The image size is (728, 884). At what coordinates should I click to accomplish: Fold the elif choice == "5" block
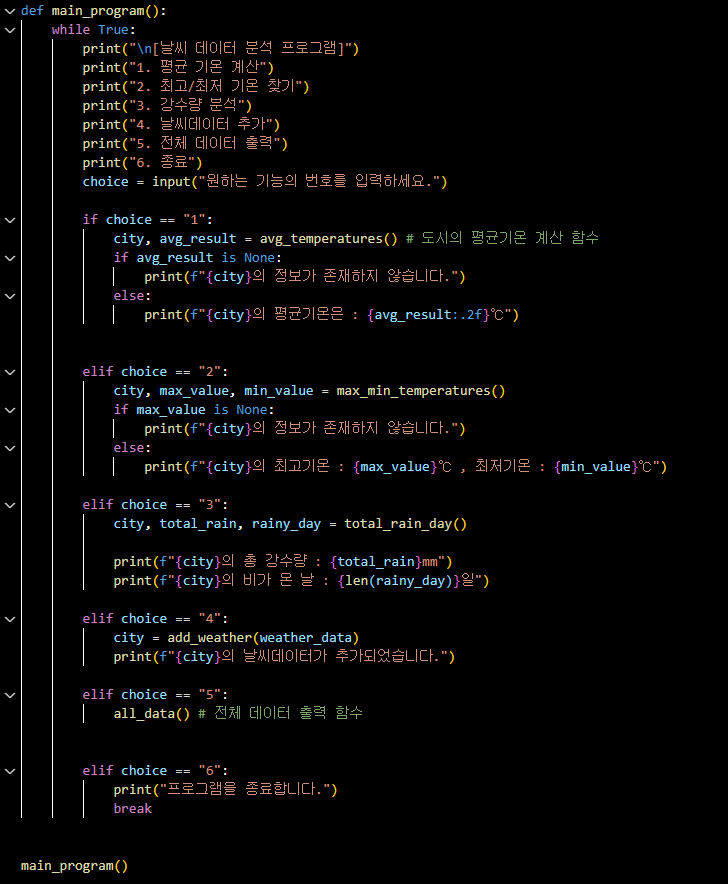point(10,695)
